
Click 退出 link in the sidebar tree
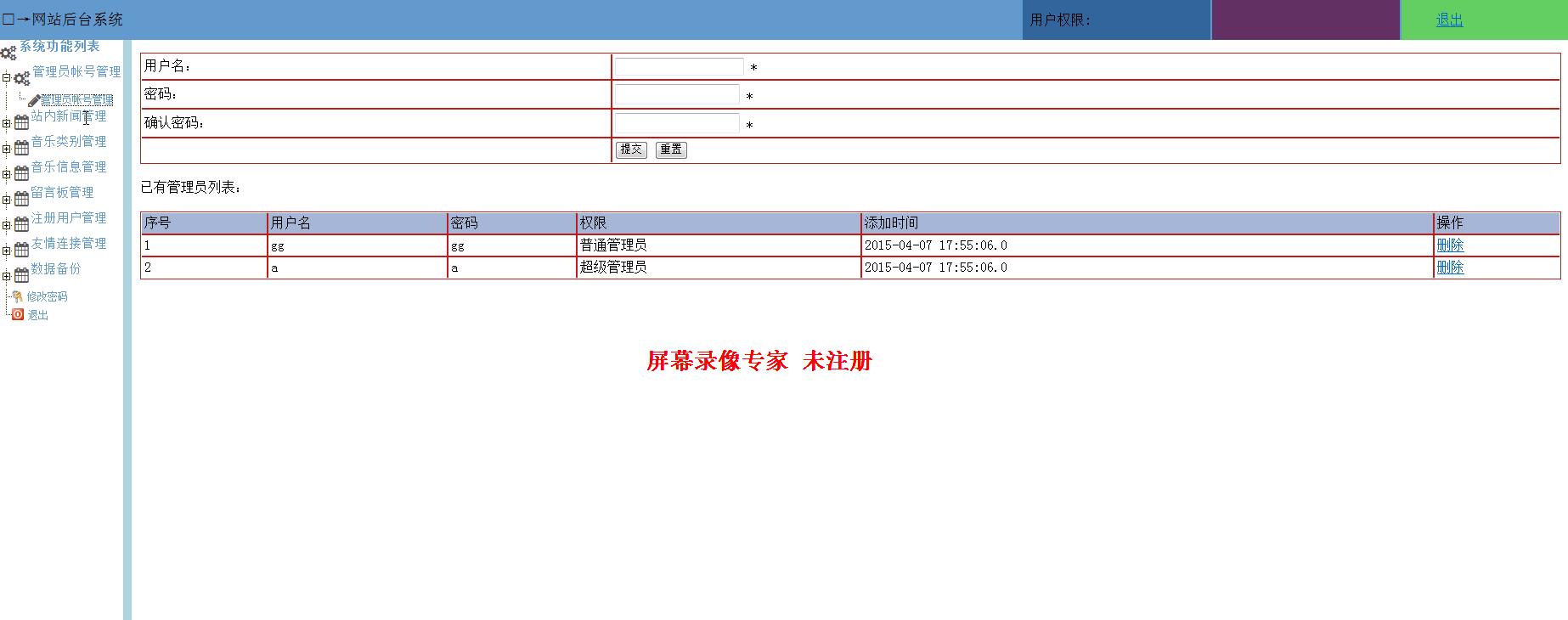point(38,315)
